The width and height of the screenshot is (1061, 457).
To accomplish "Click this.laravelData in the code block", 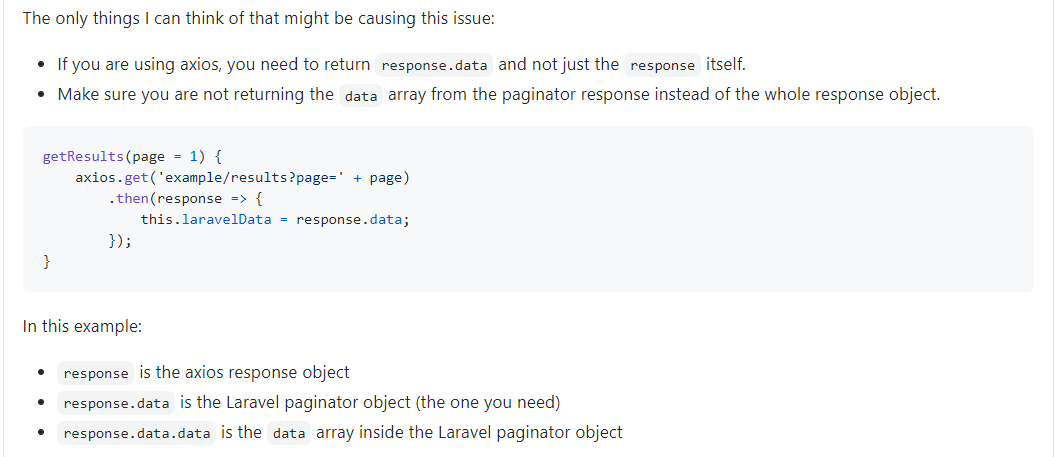I will 206,220.
